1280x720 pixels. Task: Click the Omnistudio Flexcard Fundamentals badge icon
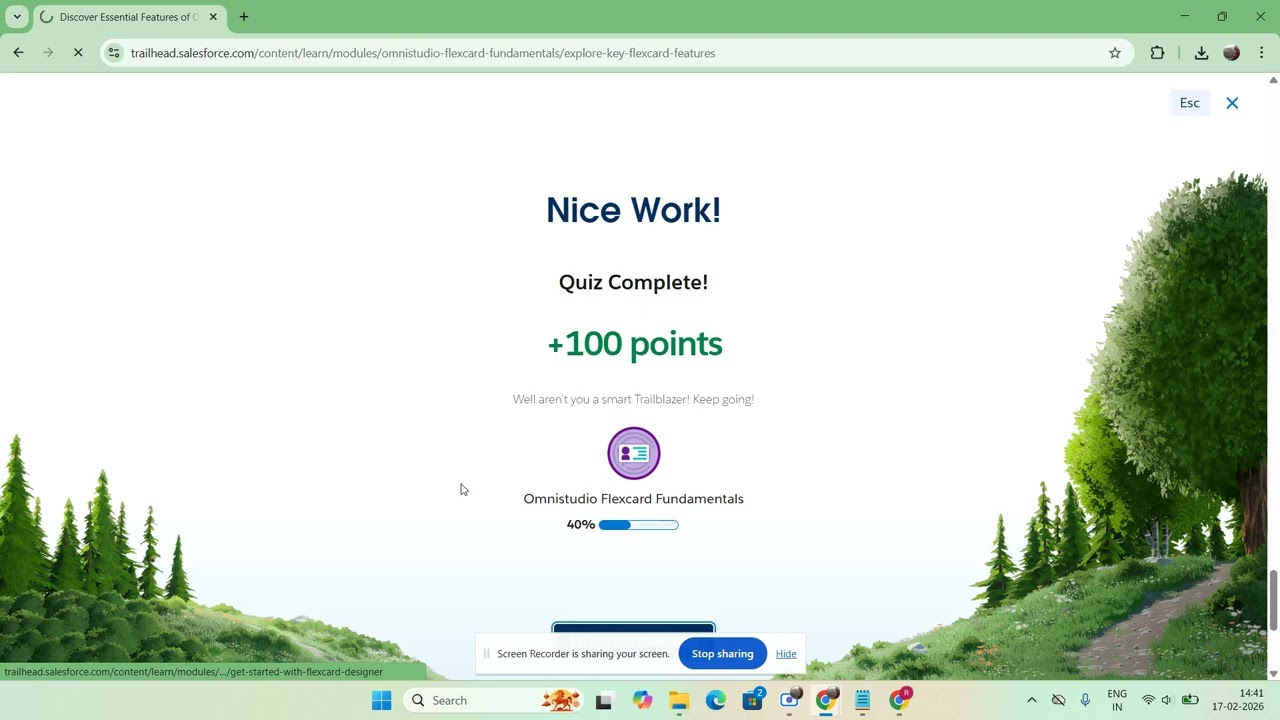pyautogui.click(x=634, y=453)
